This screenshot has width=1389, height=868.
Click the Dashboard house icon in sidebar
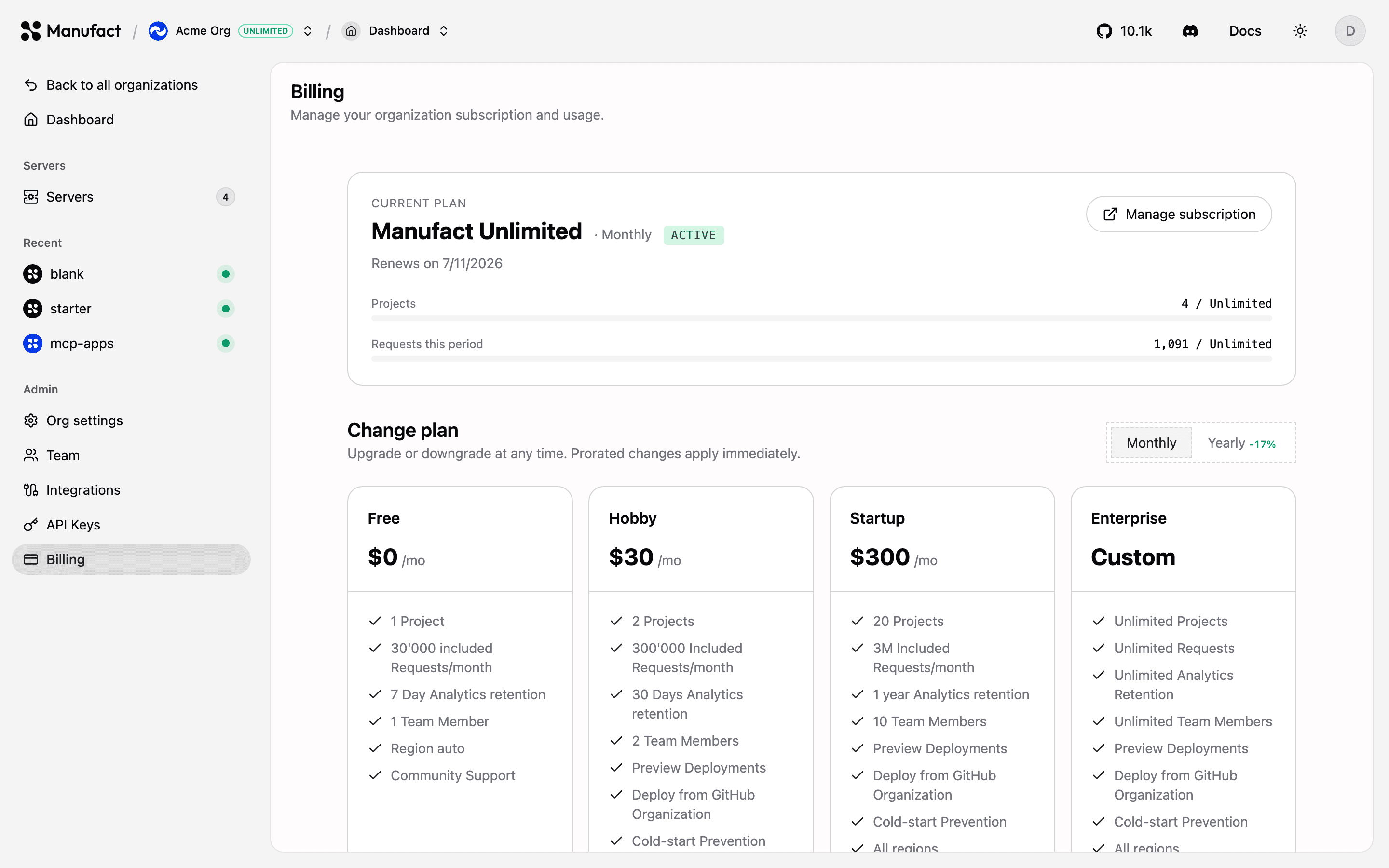point(31,120)
